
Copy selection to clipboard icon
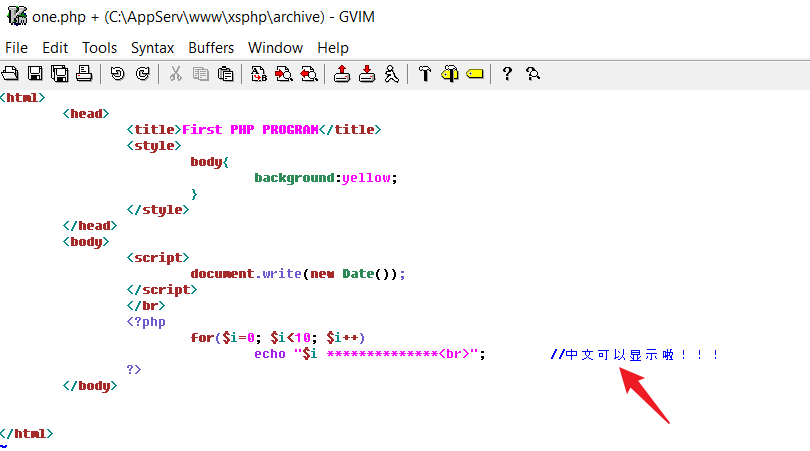pyautogui.click(x=200, y=74)
